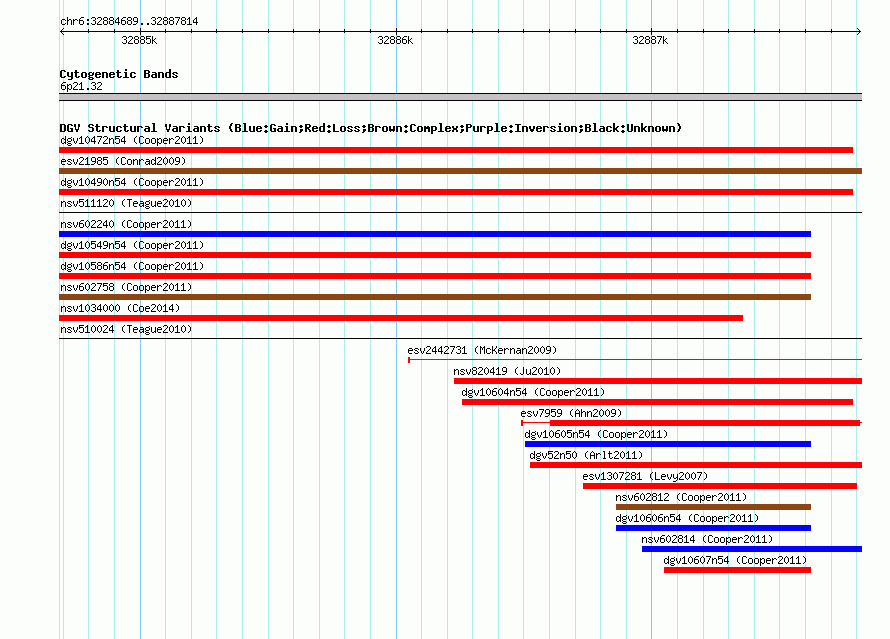The width and height of the screenshot is (890, 639).
Task: Click the Cytogenetic Bands track title
Action: (119, 74)
